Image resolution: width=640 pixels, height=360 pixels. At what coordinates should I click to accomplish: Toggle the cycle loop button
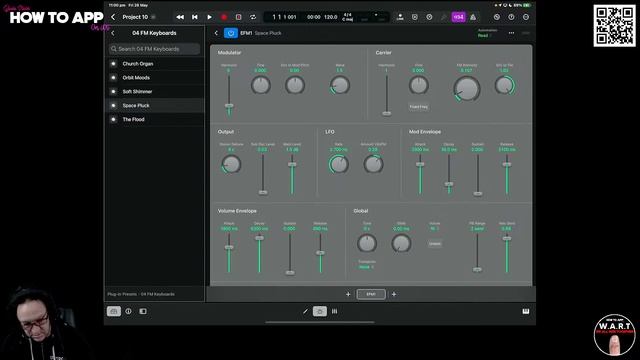[x=253, y=17]
